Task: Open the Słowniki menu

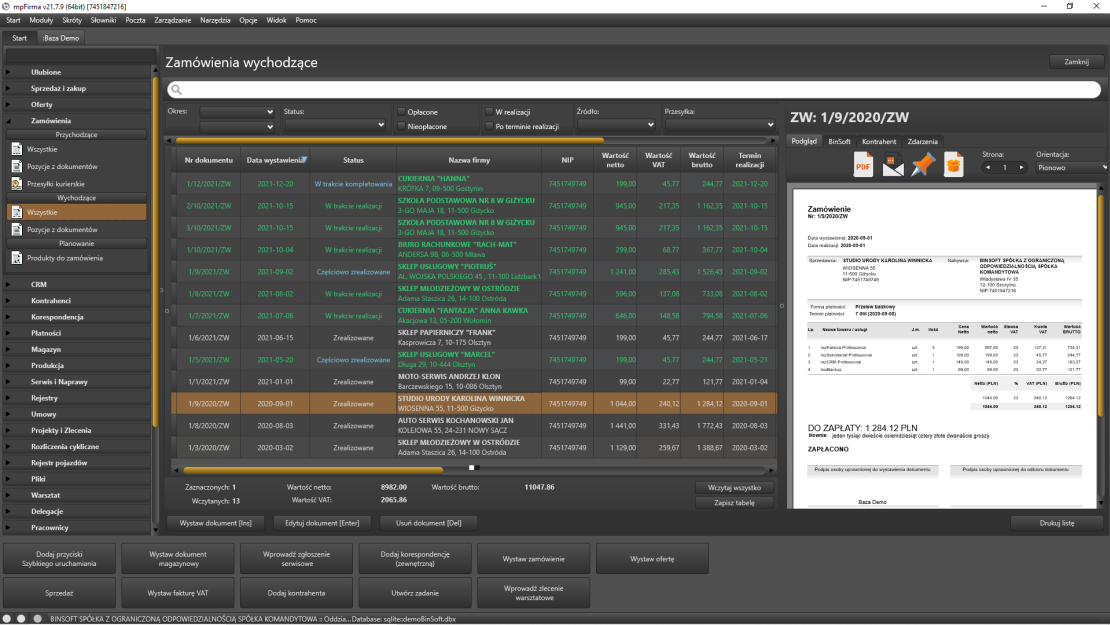Action: tap(103, 21)
